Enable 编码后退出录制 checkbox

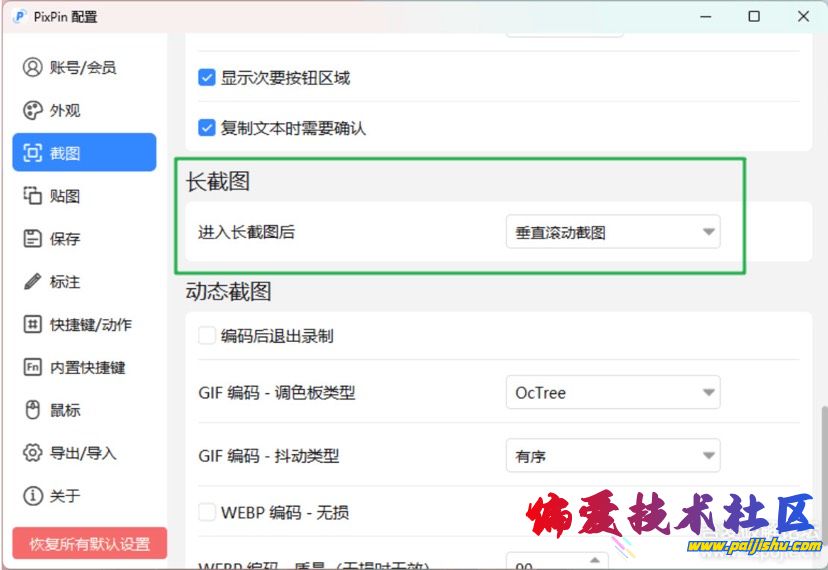point(207,336)
